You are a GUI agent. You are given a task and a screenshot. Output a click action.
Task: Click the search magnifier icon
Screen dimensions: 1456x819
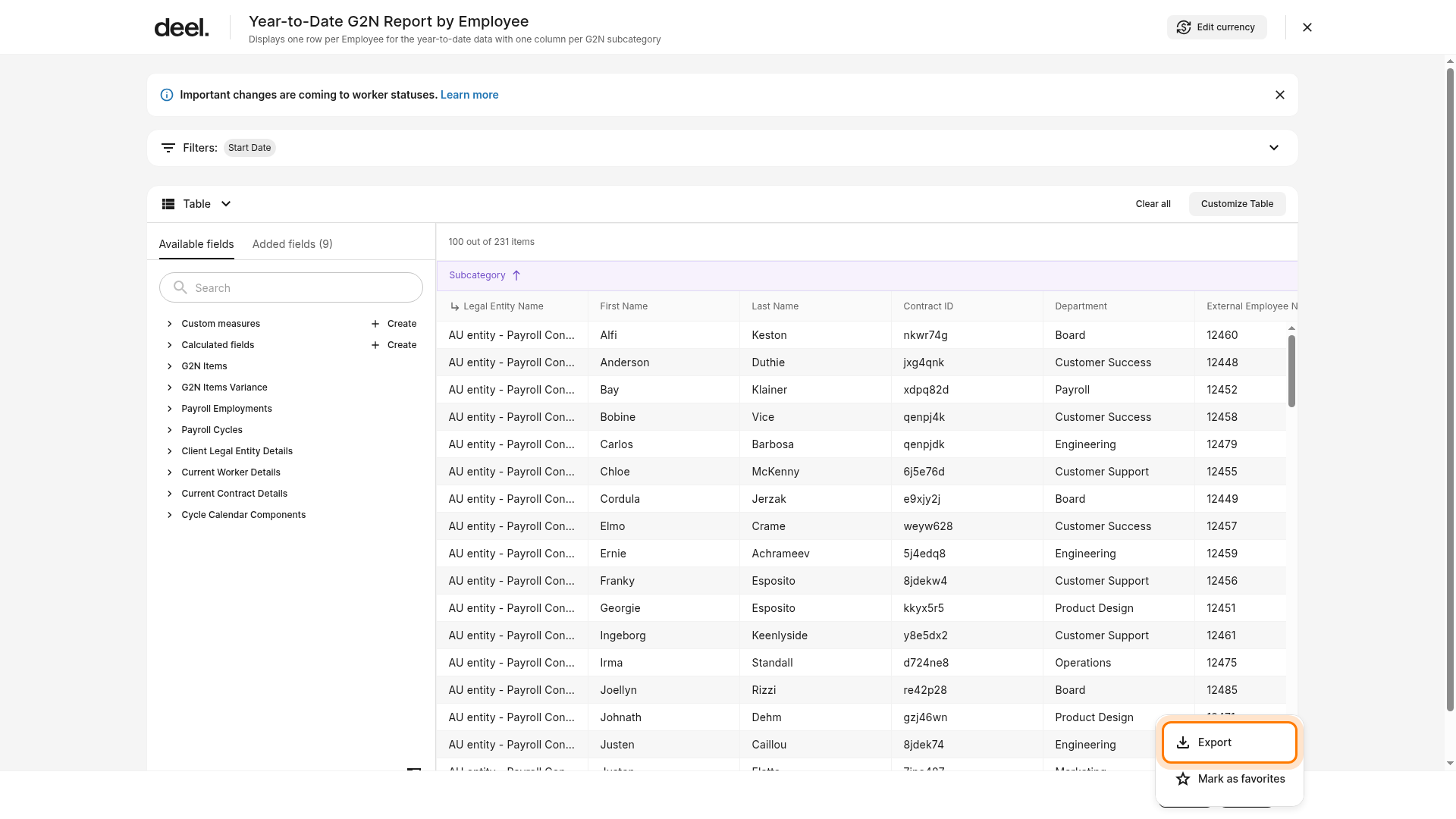coord(180,287)
